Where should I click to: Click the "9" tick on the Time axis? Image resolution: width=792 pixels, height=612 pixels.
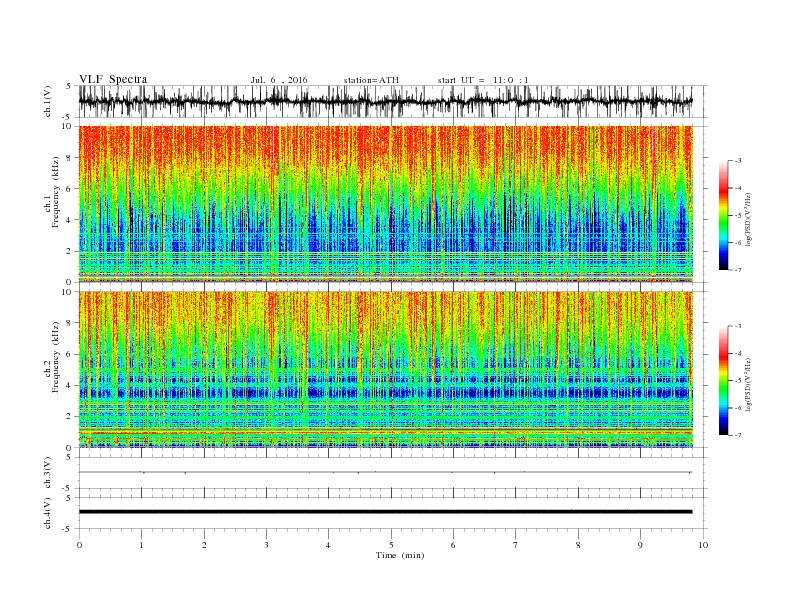click(640, 545)
